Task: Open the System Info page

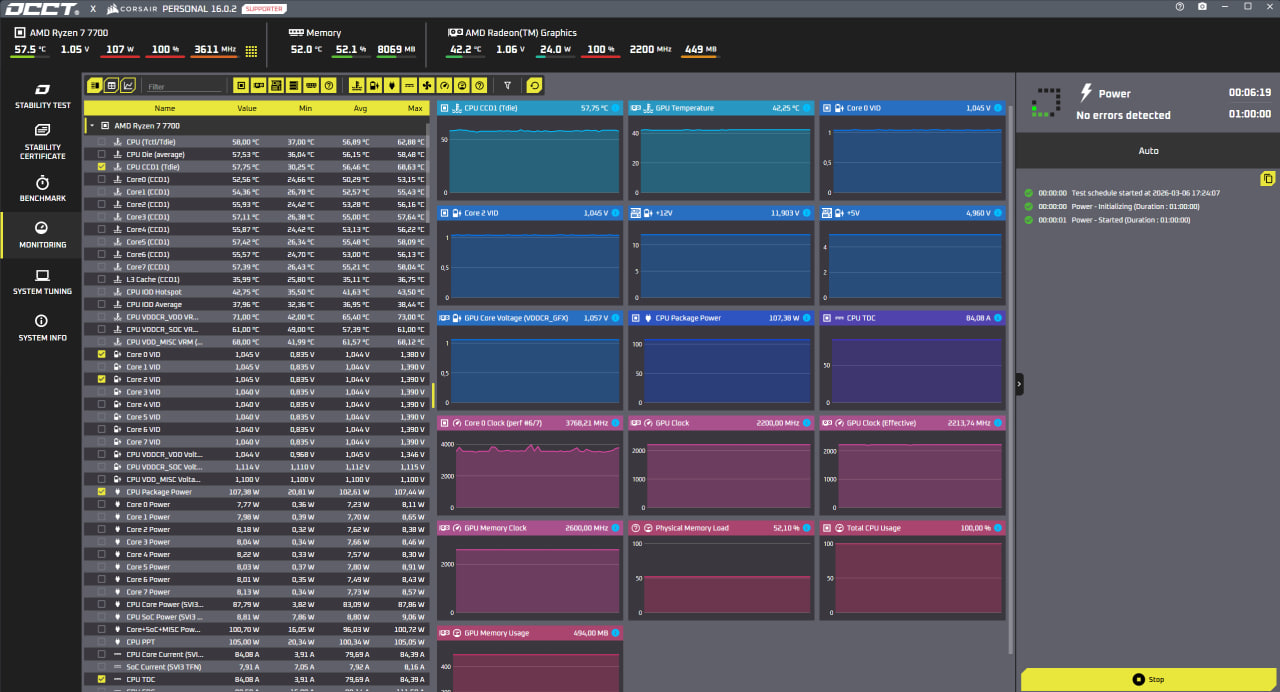Action: pyautogui.click(x=42, y=328)
